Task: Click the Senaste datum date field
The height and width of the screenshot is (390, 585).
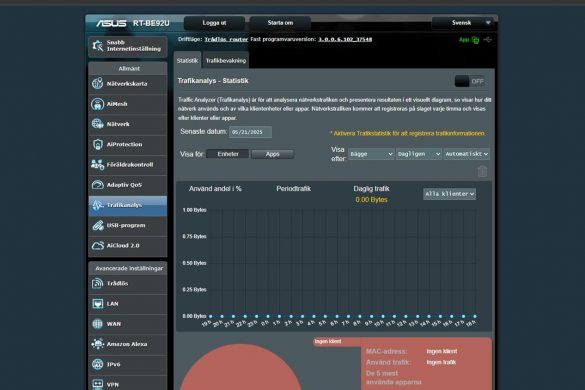Action: [x=250, y=132]
